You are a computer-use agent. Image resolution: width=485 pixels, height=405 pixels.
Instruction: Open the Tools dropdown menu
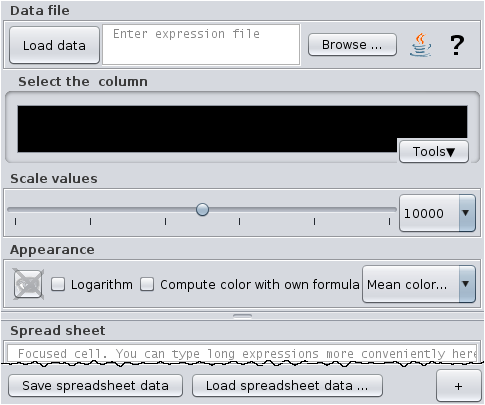click(434, 152)
